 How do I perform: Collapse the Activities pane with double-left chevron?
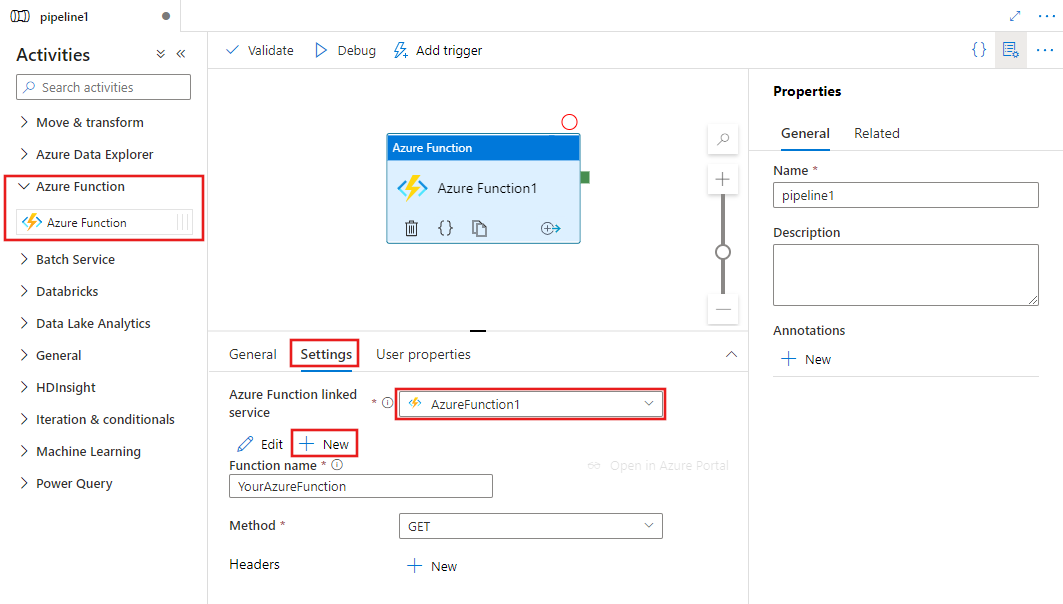pyautogui.click(x=181, y=54)
